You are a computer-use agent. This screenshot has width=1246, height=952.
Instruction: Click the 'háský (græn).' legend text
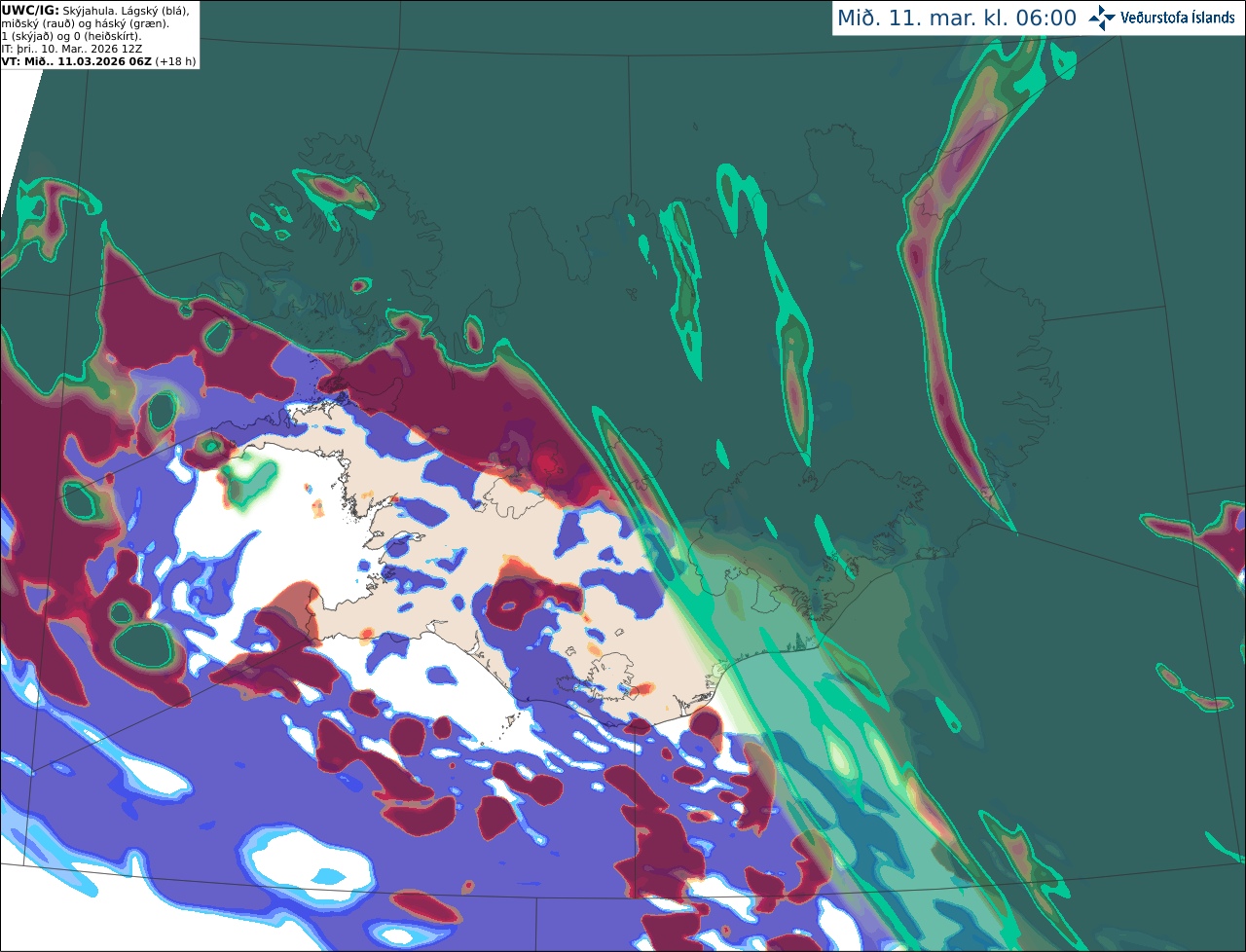[x=131, y=24]
